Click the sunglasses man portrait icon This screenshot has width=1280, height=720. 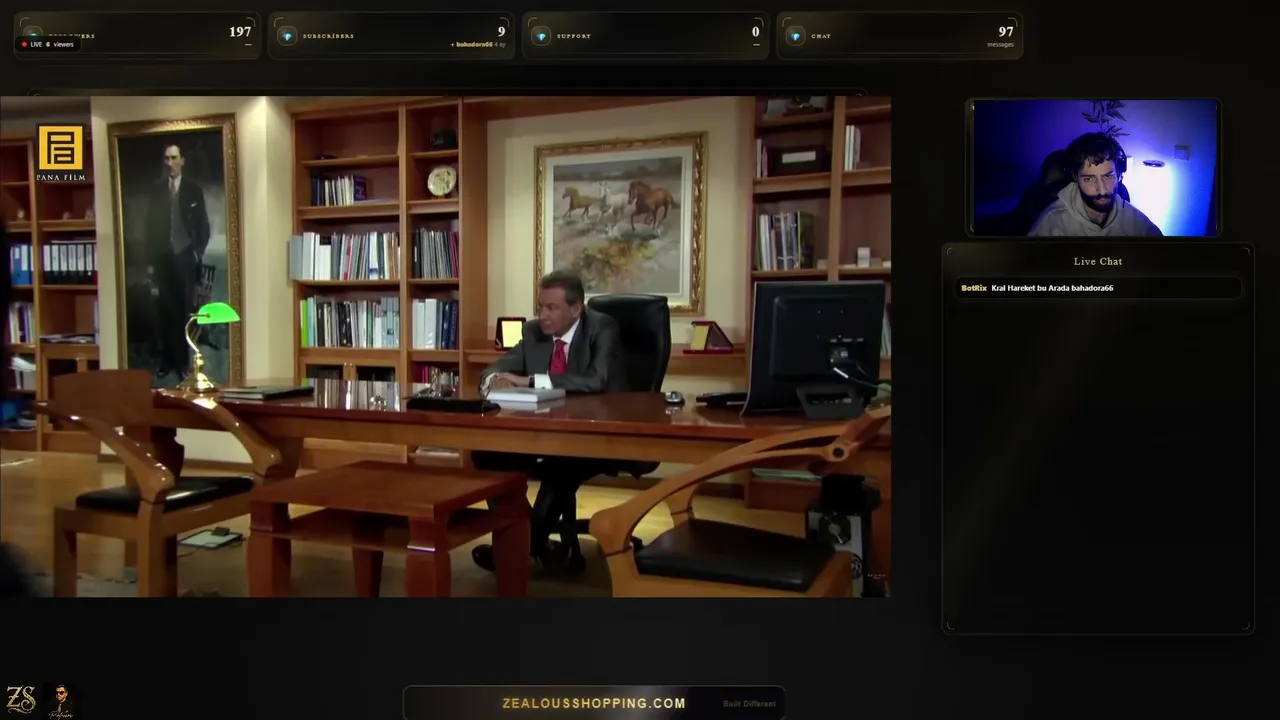[x=59, y=700]
